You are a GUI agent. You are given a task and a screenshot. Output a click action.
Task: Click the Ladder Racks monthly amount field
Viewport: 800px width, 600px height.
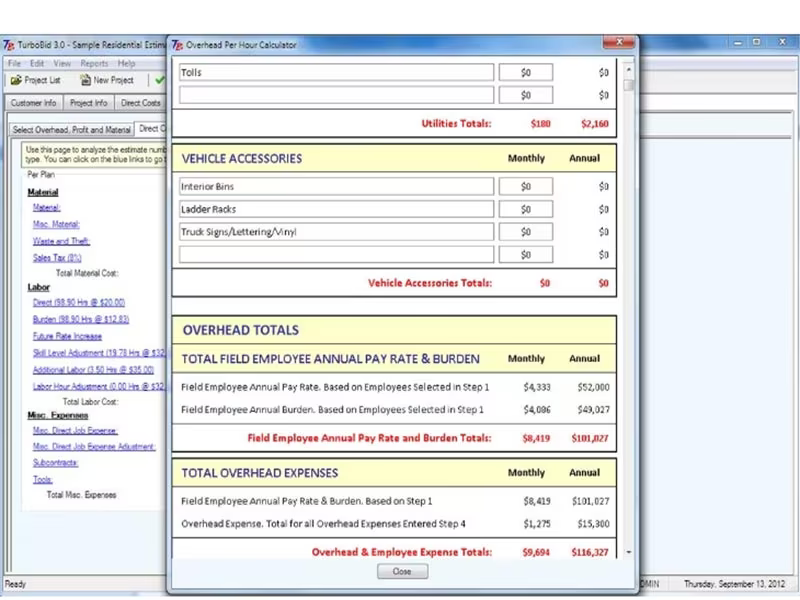(x=526, y=209)
